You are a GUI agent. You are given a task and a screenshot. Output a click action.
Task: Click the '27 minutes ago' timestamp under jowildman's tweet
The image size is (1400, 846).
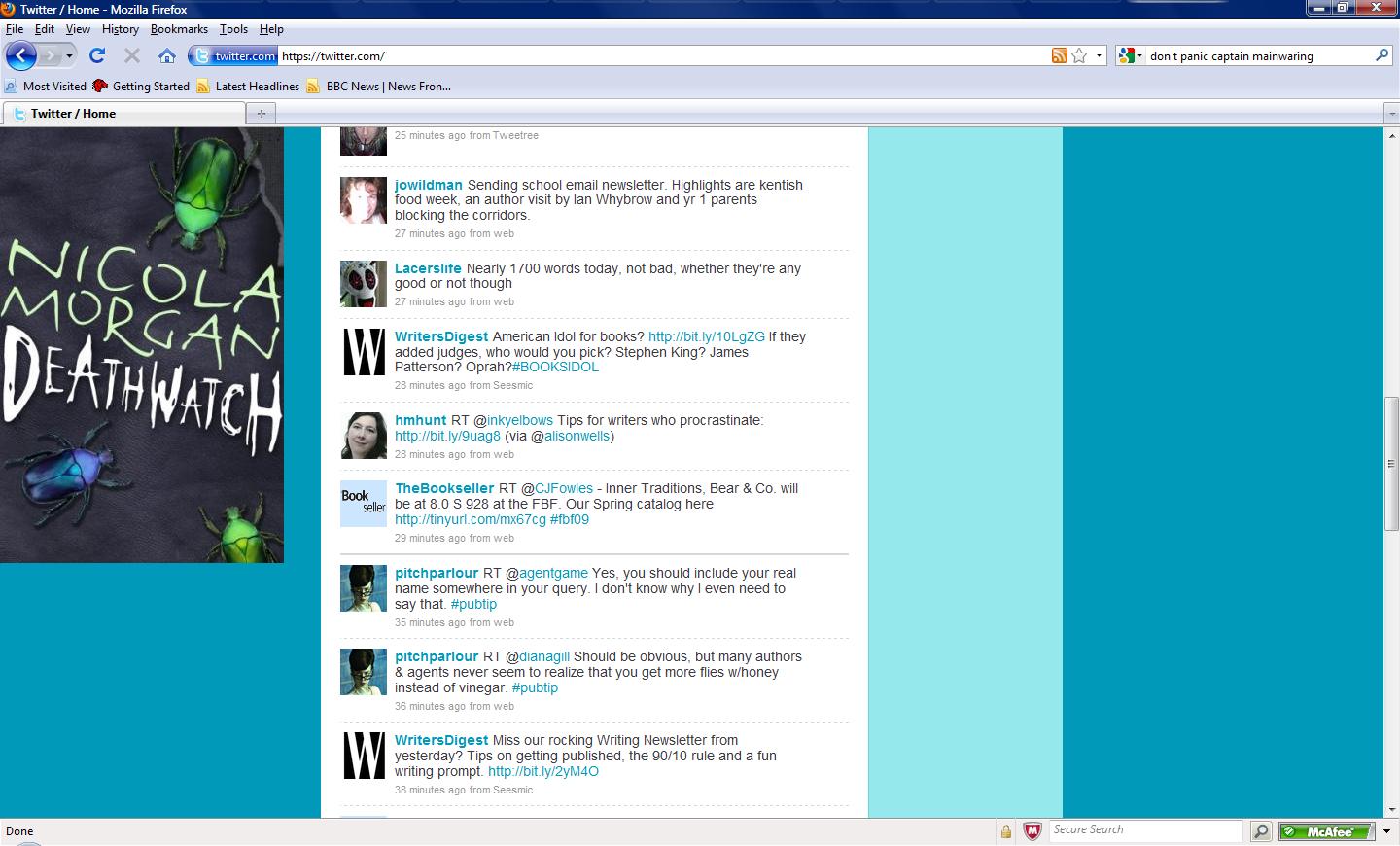430,233
